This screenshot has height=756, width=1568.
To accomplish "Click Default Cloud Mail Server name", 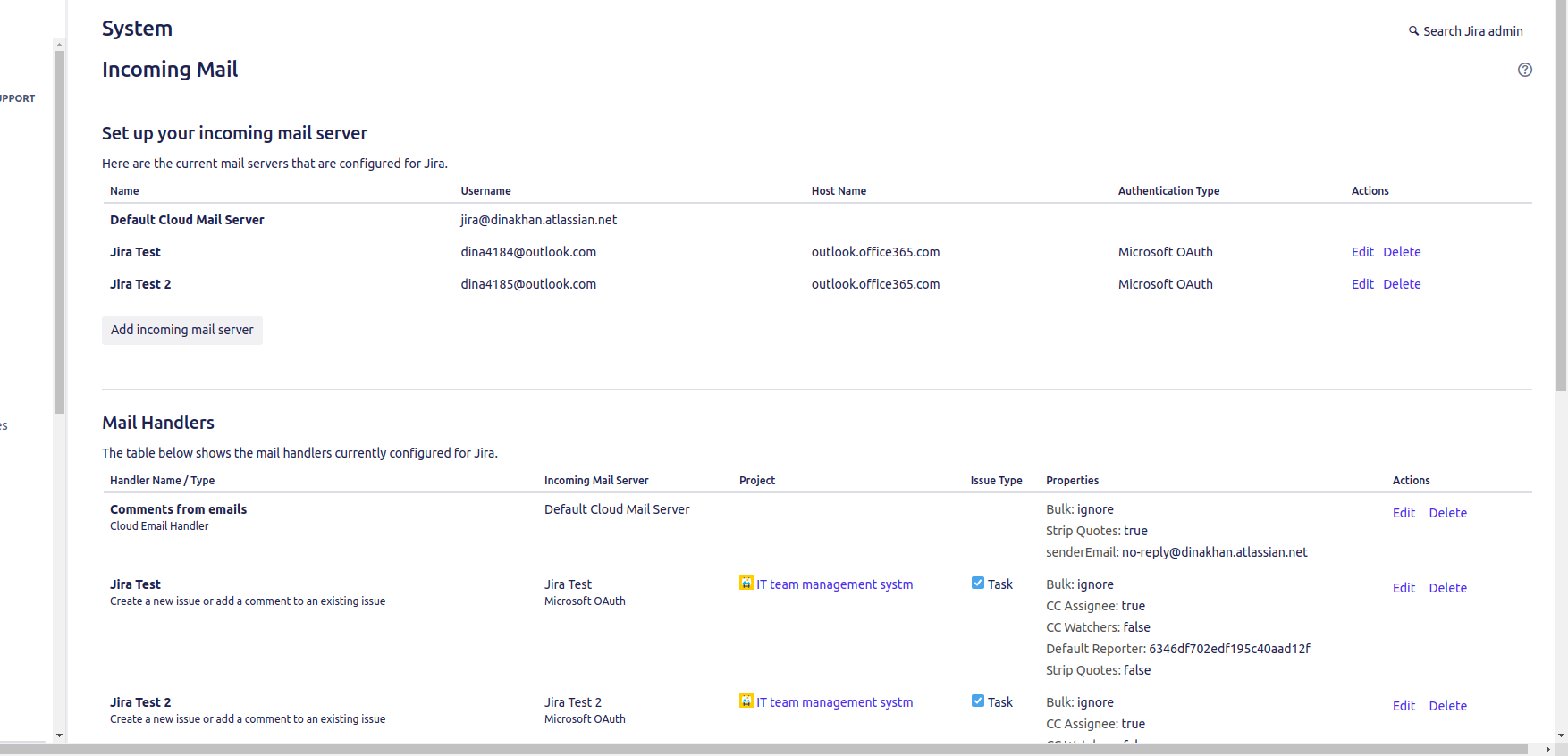I will pos(187,220).
